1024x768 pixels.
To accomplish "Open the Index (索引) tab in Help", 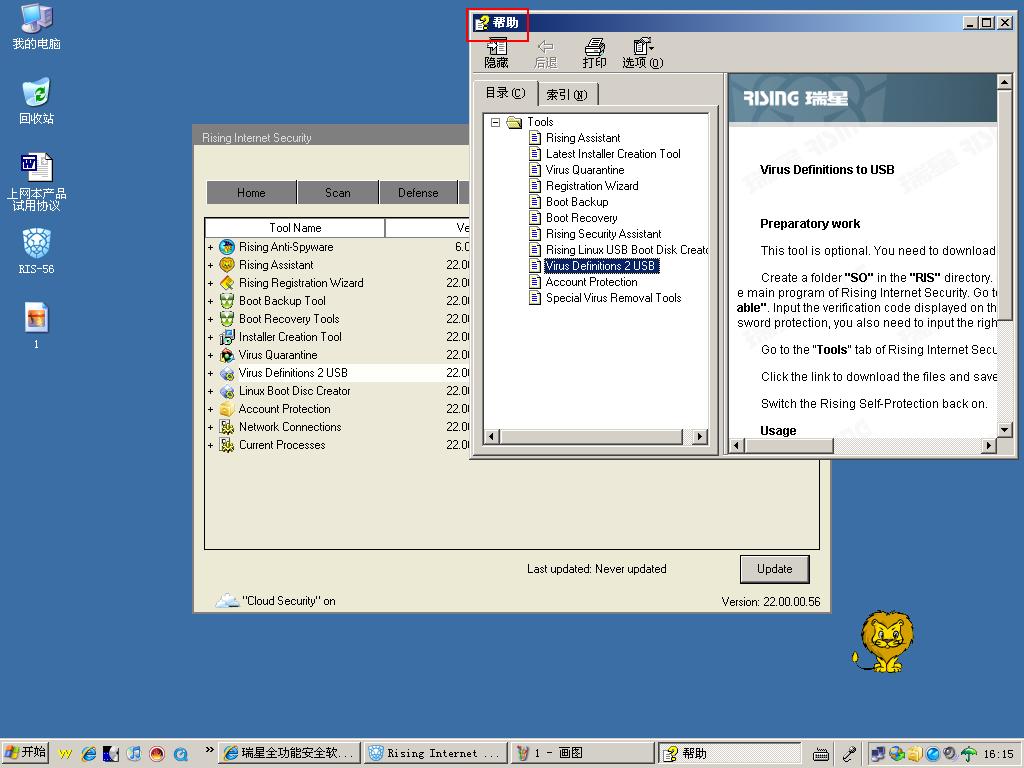I will coord(567,95).
